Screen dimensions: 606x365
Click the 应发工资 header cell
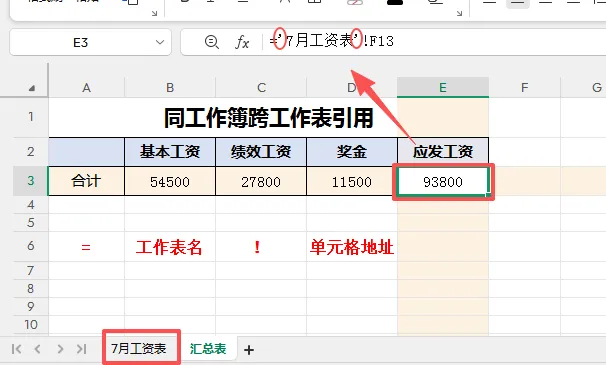(x=443, y=152)
